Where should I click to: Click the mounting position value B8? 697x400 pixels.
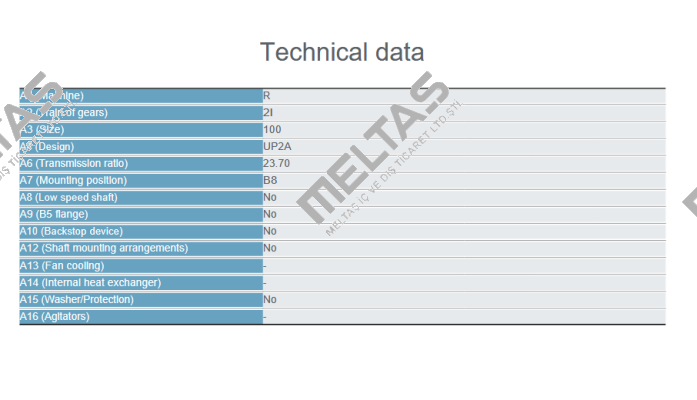tap(270, 180)
